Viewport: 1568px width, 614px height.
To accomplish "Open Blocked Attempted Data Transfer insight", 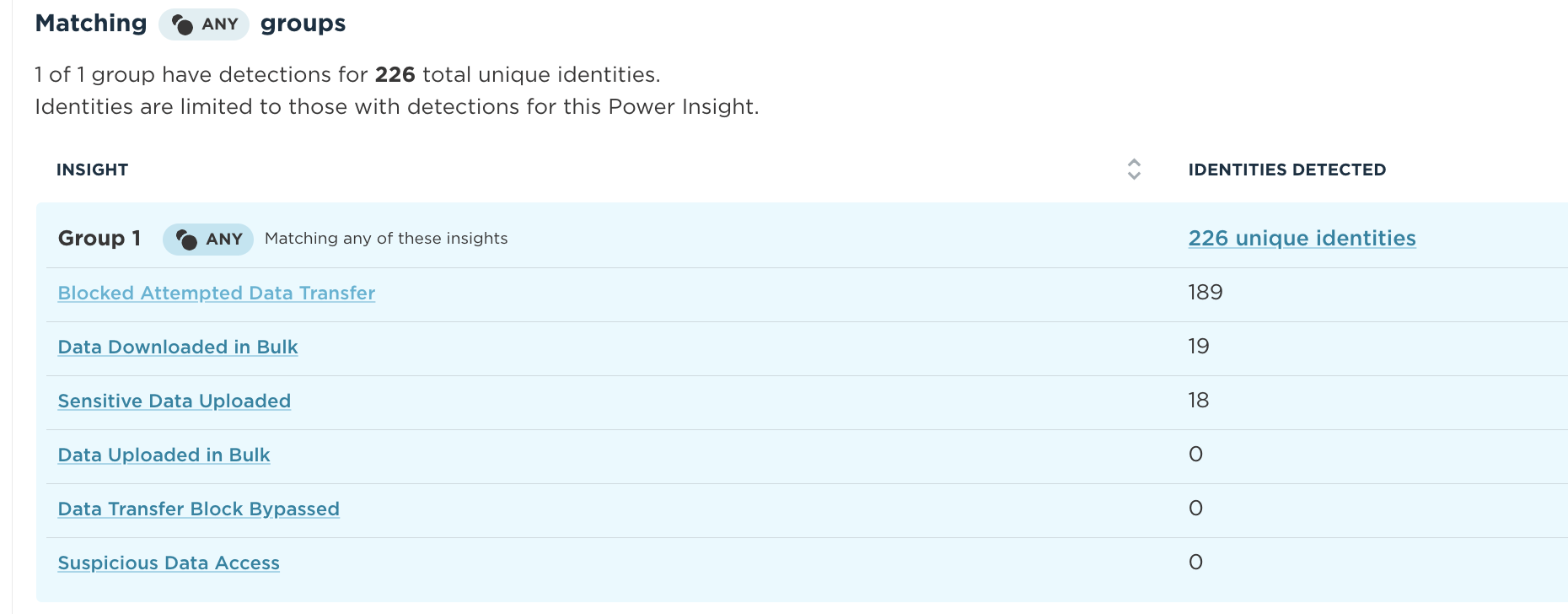I will [217, 294].
